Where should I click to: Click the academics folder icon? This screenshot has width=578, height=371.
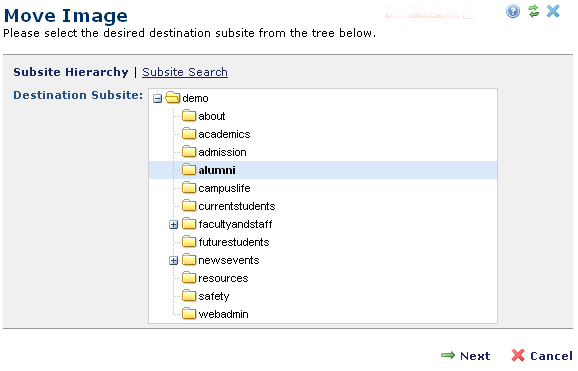[189, 134]
